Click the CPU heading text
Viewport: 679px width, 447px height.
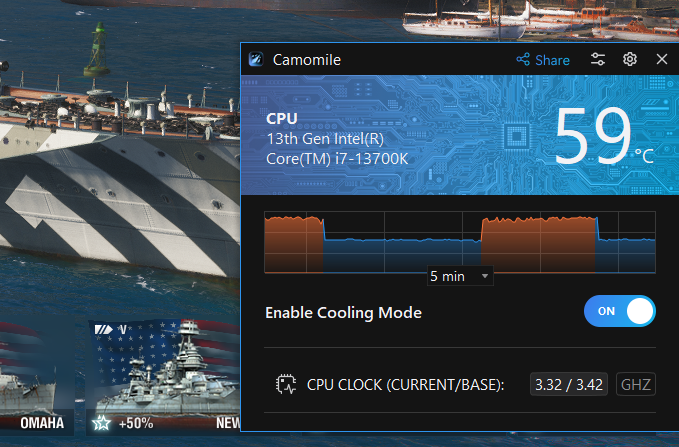click(282, 119)
